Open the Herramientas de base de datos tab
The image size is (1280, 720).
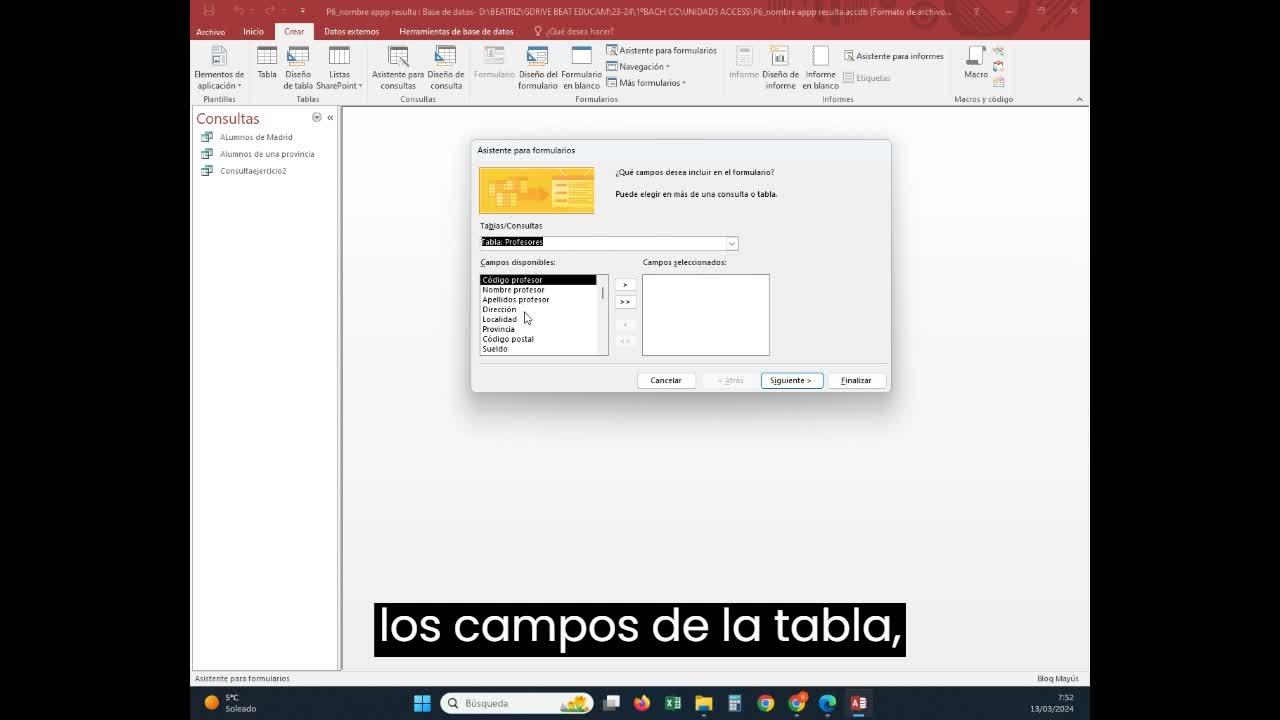[x=457, y=32]
